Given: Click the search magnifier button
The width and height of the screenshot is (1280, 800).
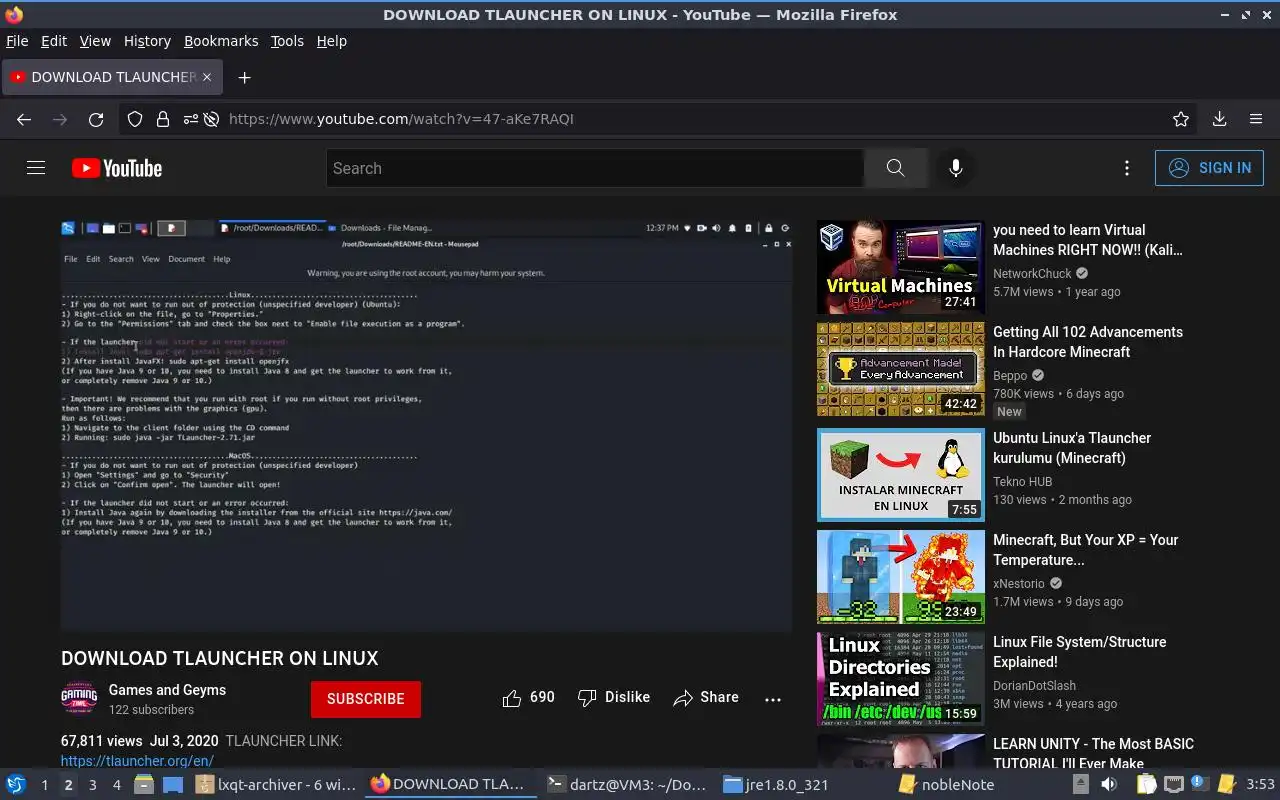Looking at the screenshot, I should [x=895, y=168].
